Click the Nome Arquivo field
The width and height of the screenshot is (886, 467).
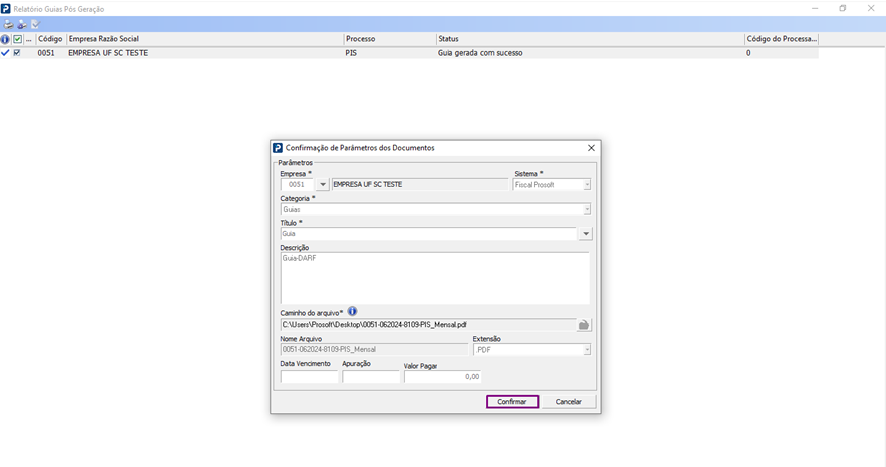(375, 349)
